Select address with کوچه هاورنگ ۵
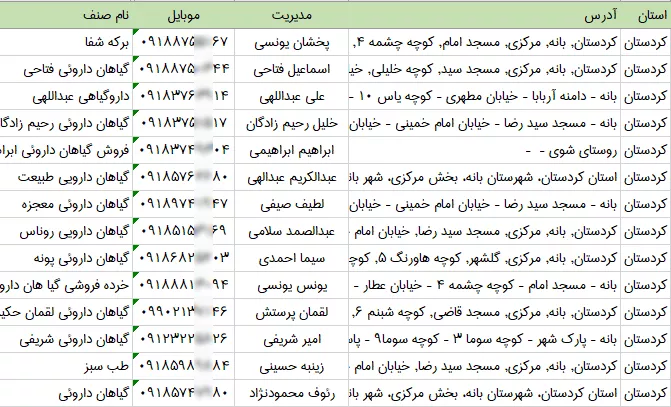 484,258
